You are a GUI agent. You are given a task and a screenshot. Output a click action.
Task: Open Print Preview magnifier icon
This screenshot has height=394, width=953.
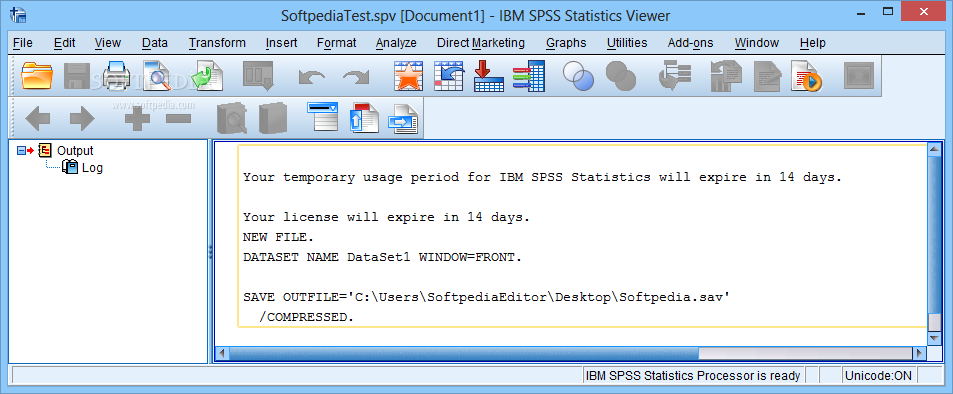click(158, 76)
